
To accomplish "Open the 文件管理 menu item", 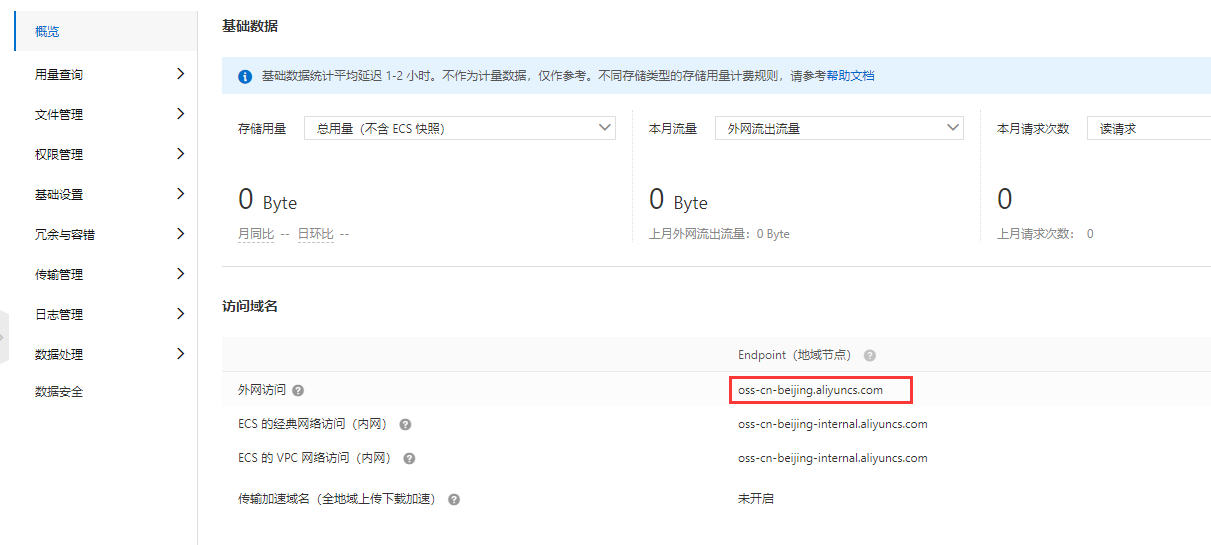I will [106, 114].
